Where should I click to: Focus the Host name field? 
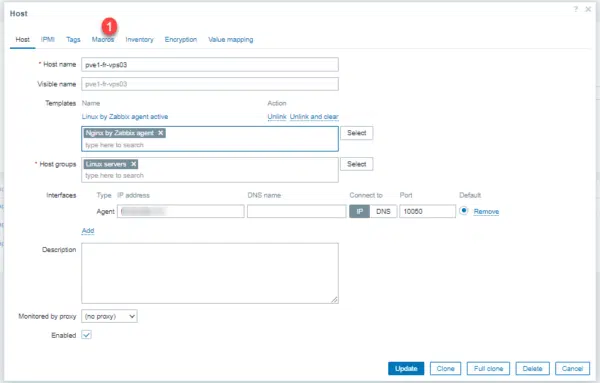(210, 65)
